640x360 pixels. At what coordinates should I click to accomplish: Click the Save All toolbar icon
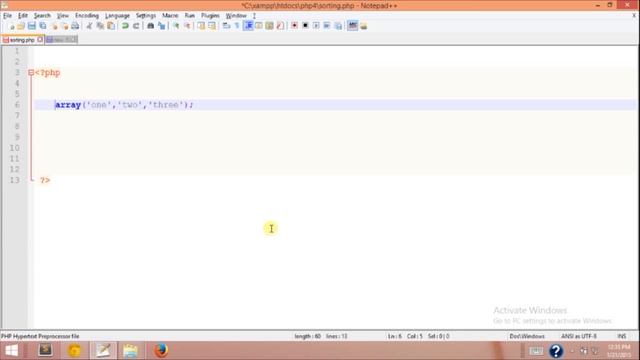(x=42, y=26)
